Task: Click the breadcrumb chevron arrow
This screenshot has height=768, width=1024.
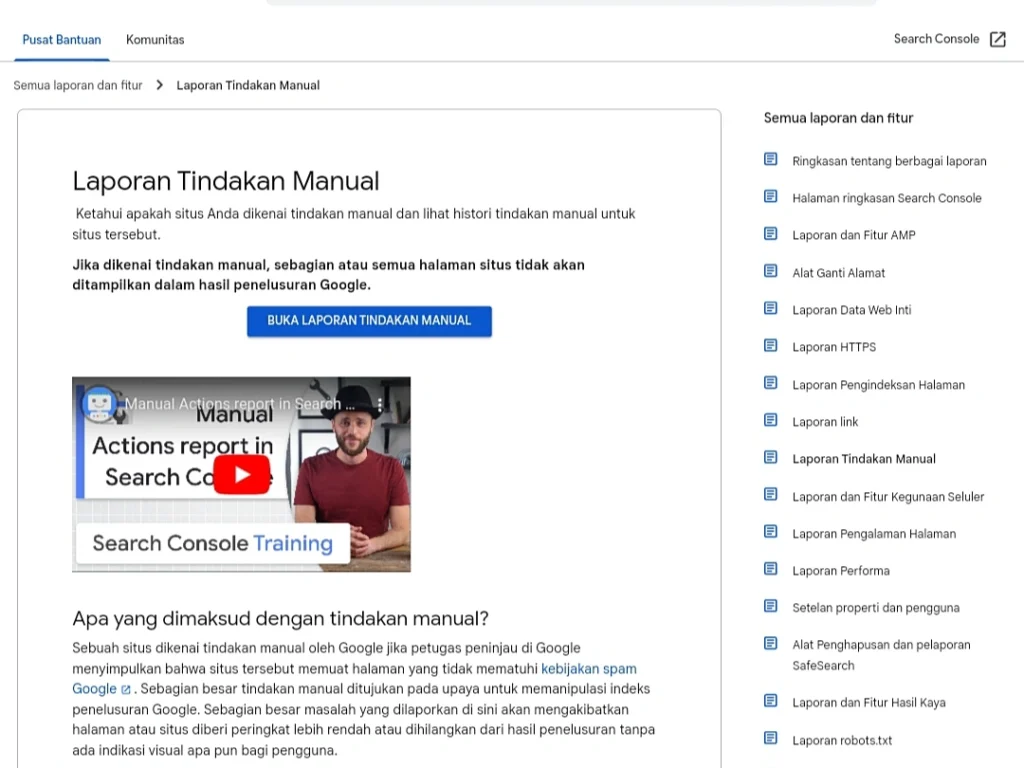Action: (159, 85)
